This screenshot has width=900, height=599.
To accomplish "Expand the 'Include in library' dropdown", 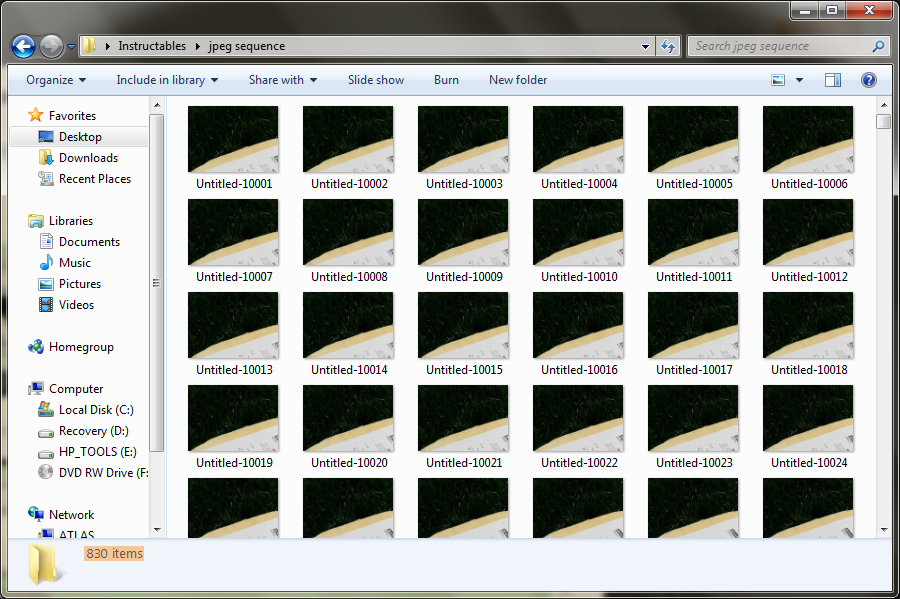I will point(166,79).
